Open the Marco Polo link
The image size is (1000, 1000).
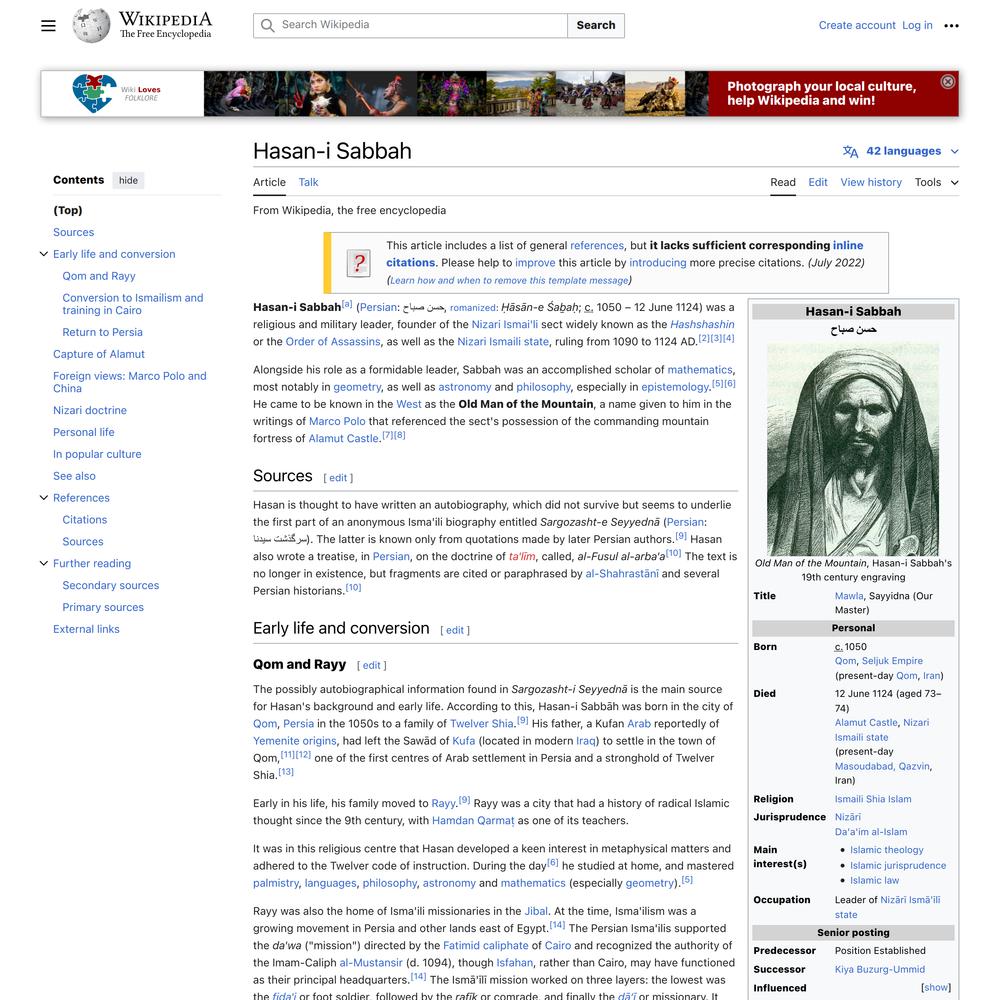[337, 422]
